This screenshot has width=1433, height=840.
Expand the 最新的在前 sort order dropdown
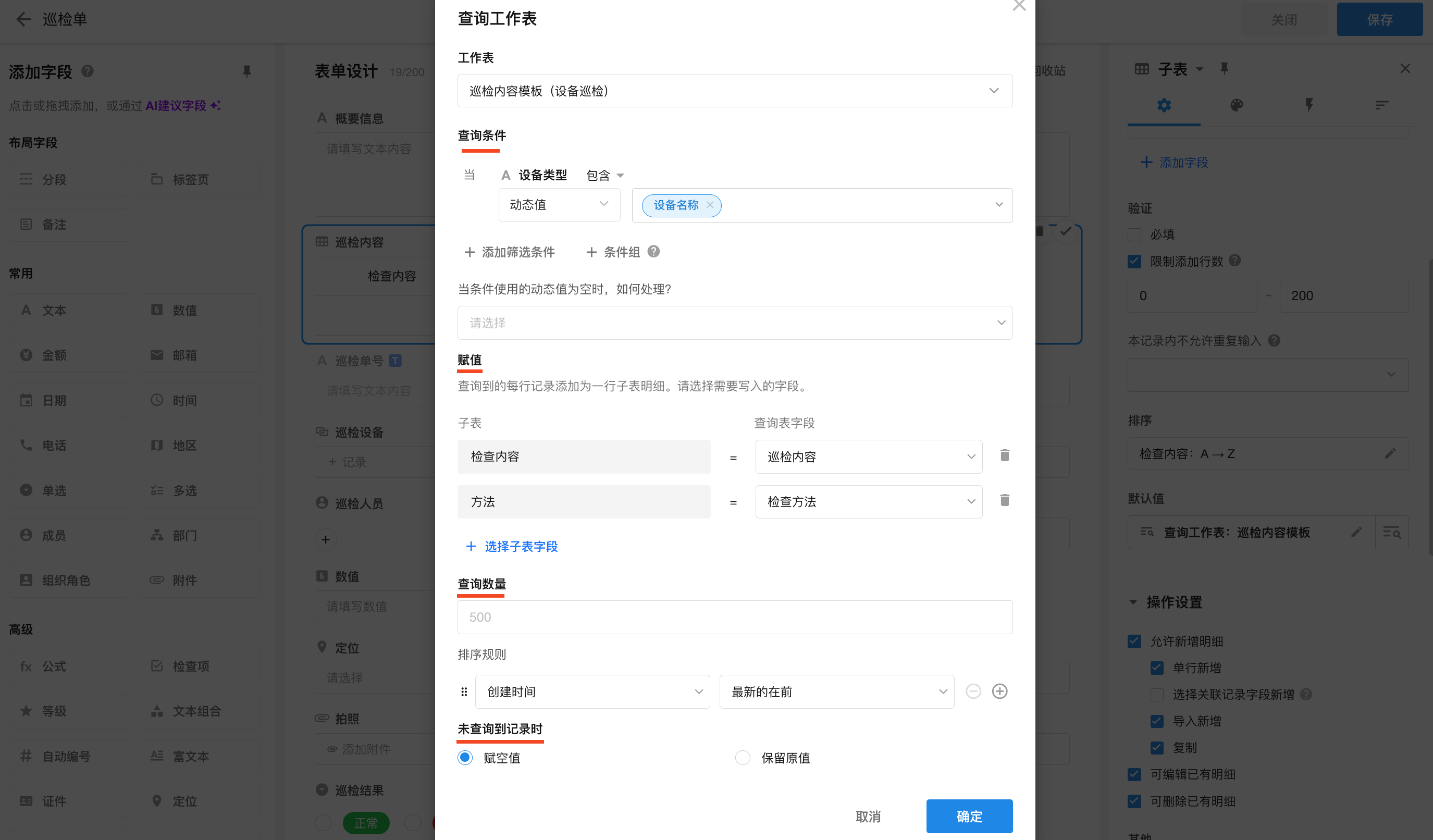tap(836, 691)
